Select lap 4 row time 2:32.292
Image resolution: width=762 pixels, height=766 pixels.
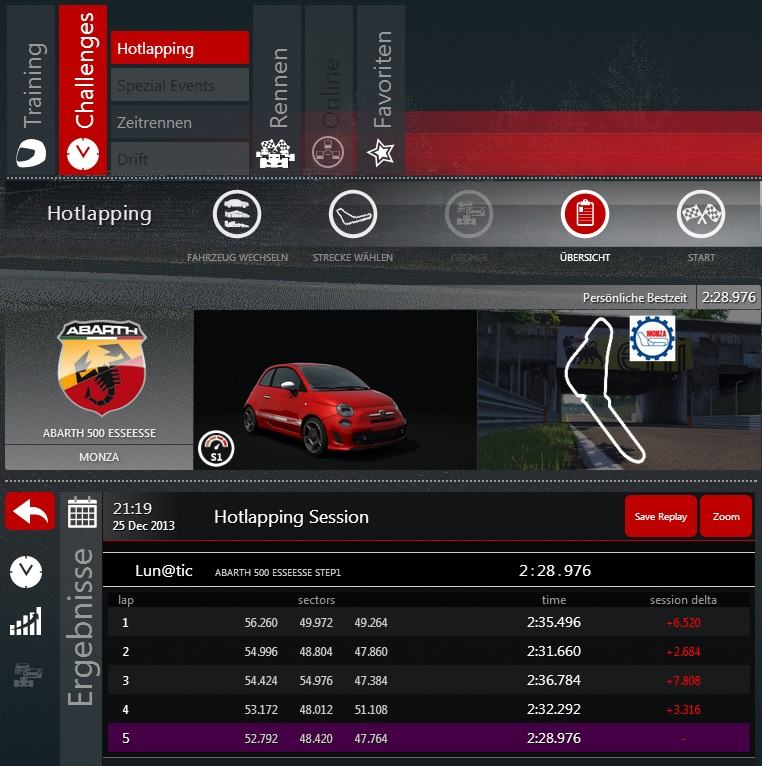click(x=553, y=708)
